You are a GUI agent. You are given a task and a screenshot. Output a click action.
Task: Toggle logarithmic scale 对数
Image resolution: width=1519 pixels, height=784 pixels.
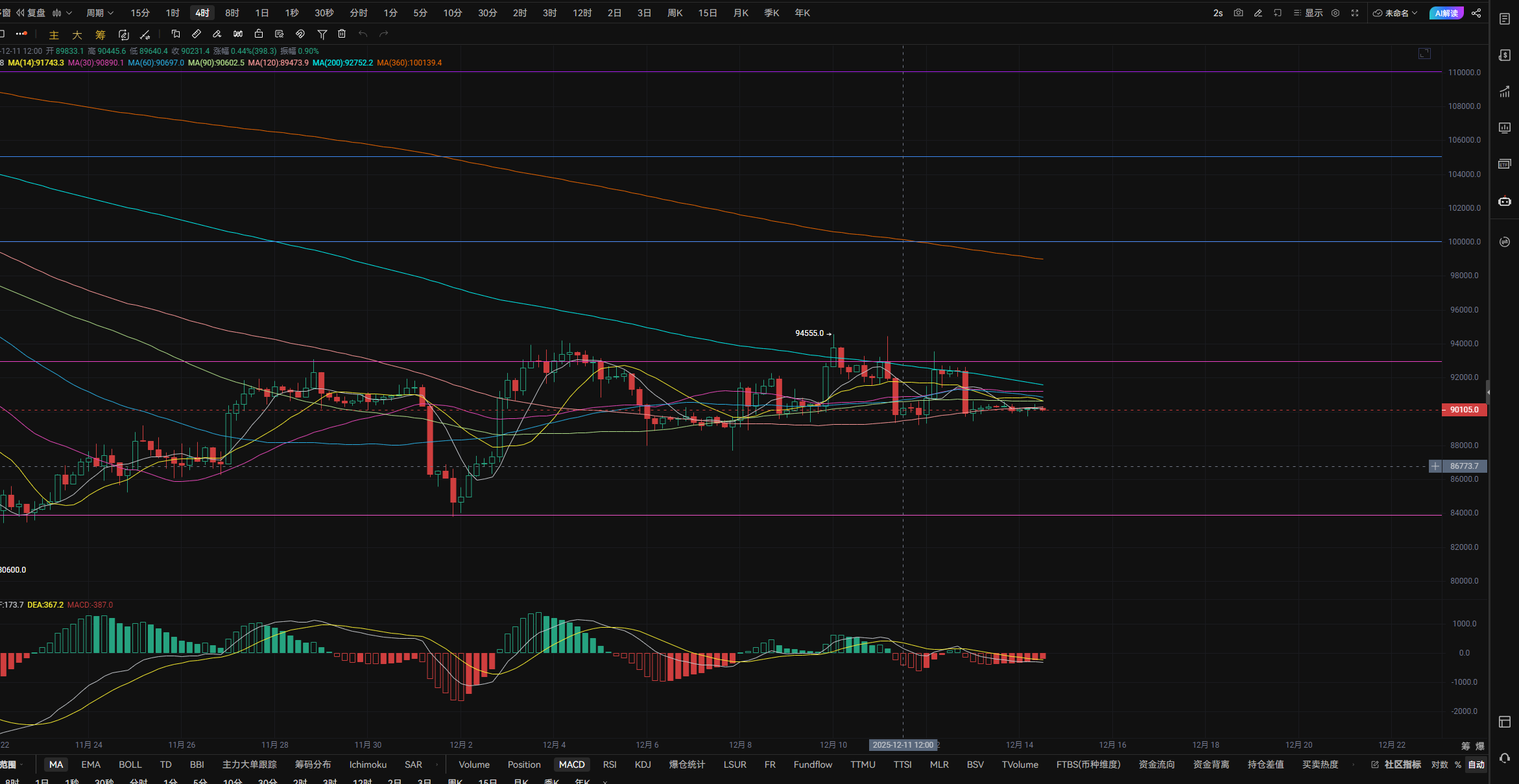click(1439, 765)
